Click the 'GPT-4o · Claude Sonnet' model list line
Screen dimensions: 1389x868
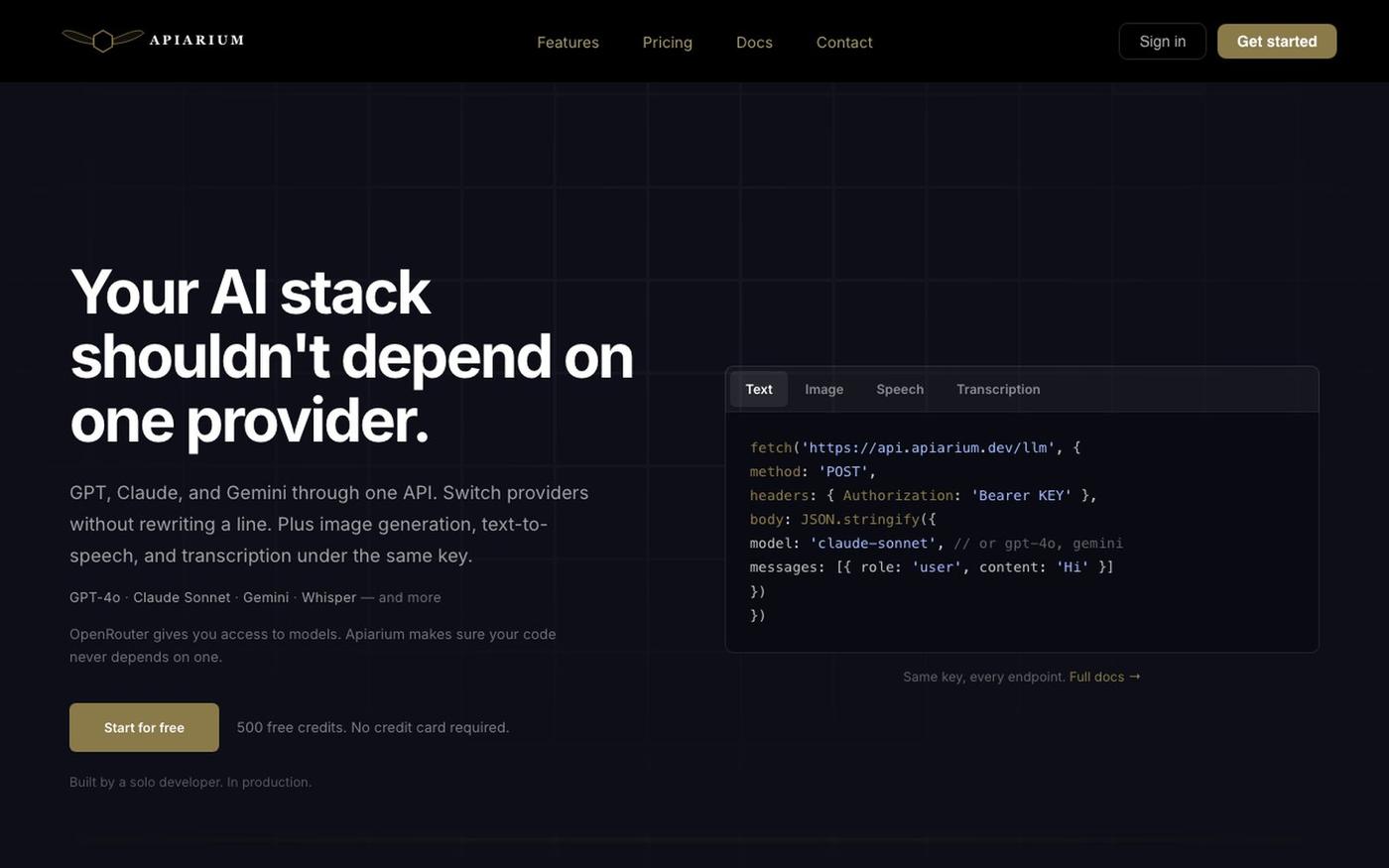pos(255,597)
